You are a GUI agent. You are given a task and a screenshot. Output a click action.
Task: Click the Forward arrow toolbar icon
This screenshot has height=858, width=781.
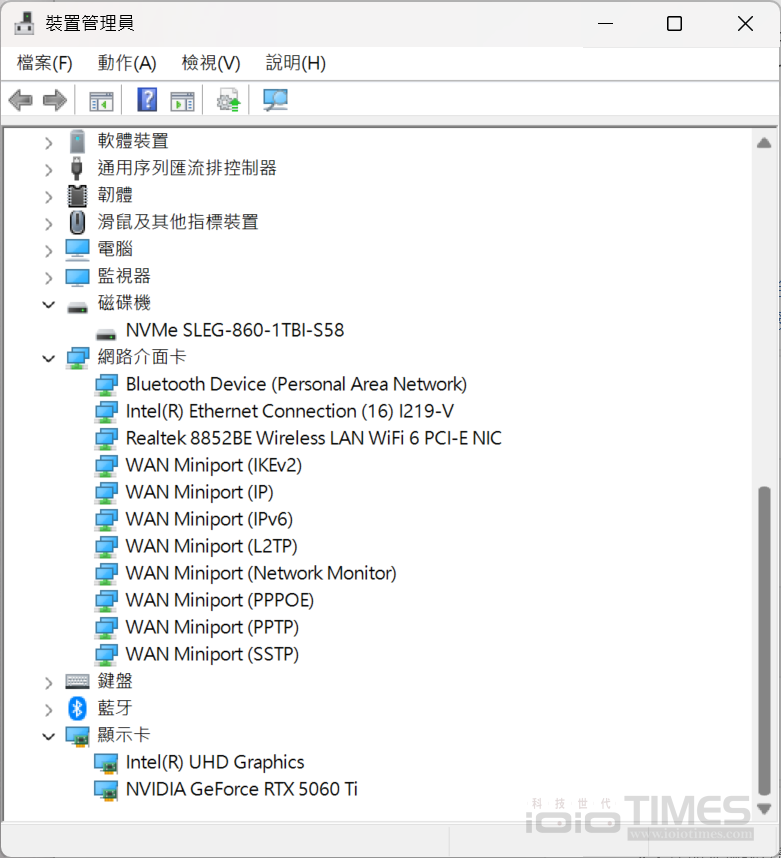pos(55,100)
